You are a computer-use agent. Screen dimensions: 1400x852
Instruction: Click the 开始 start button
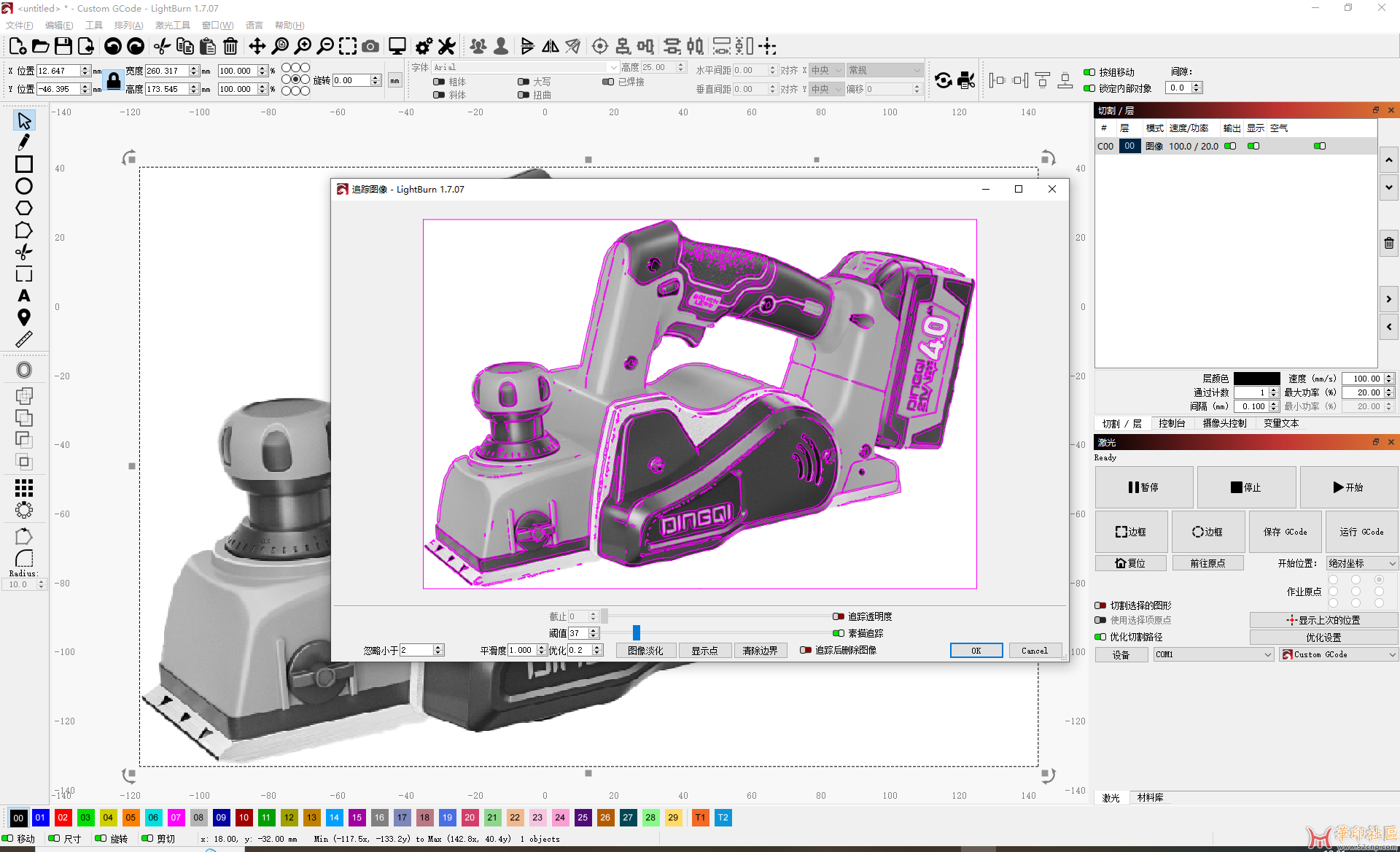coord(1348,487)
